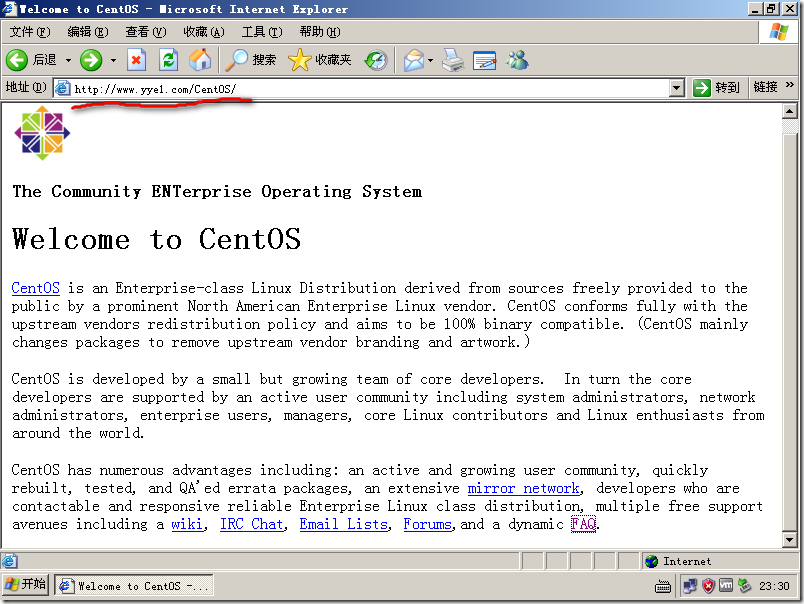The height and width of the screenshot is (604, 804).
Task: Expand the Links (链接) toolbar chevron
Action: tap(790, 85)
